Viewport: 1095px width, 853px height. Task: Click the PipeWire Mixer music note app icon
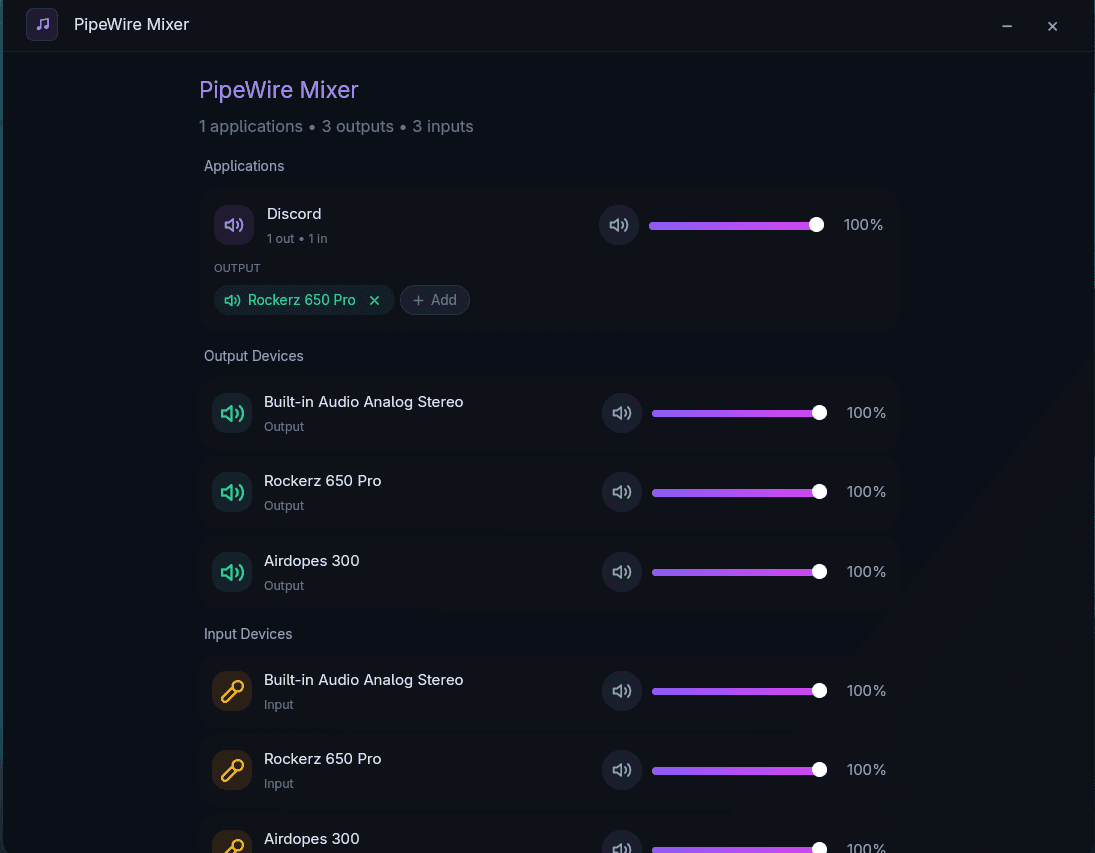point(42,24)
